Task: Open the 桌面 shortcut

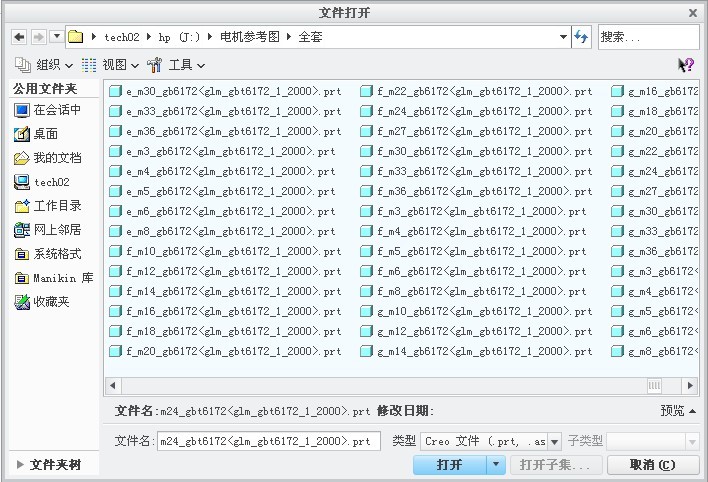Action: tap(36, 134)
